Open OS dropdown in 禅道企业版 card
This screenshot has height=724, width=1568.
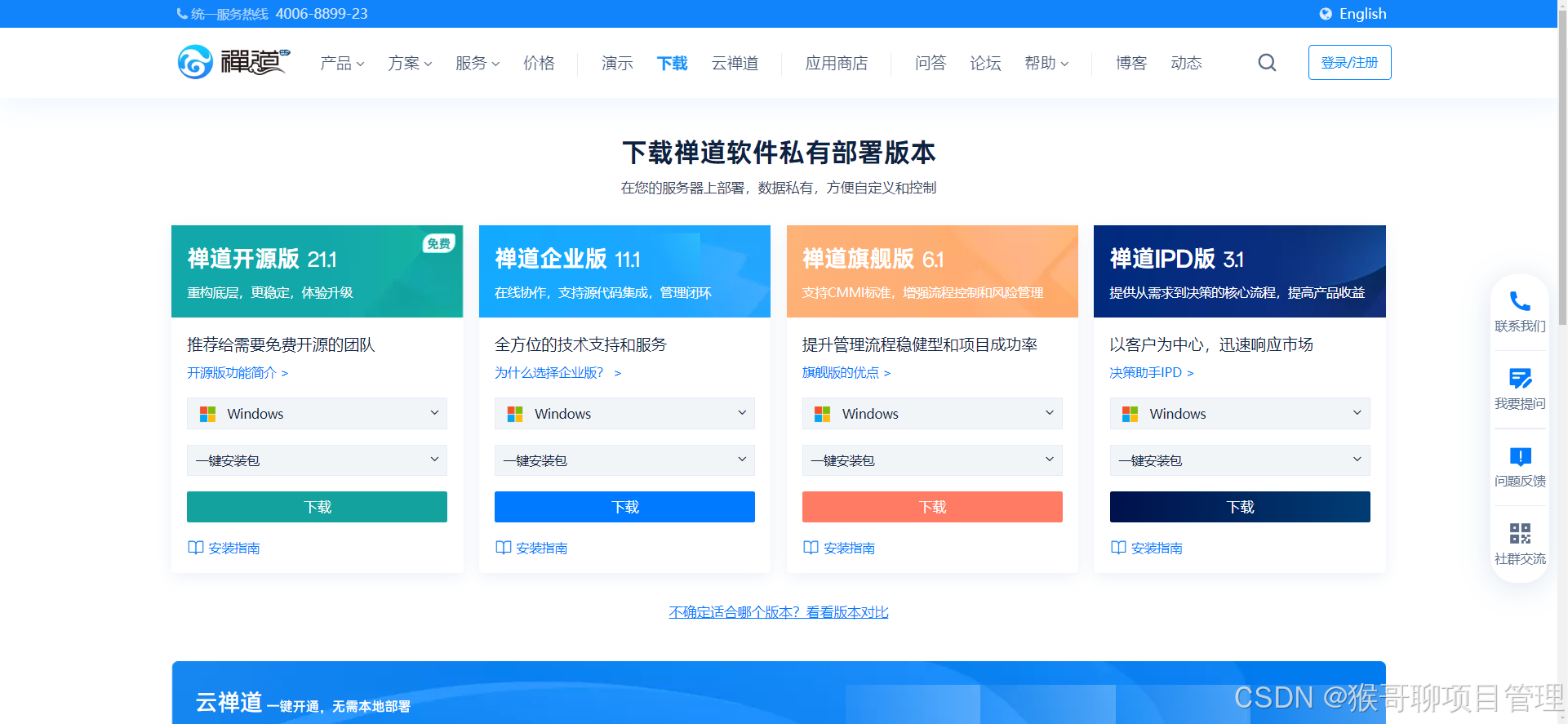pos(624,414)
